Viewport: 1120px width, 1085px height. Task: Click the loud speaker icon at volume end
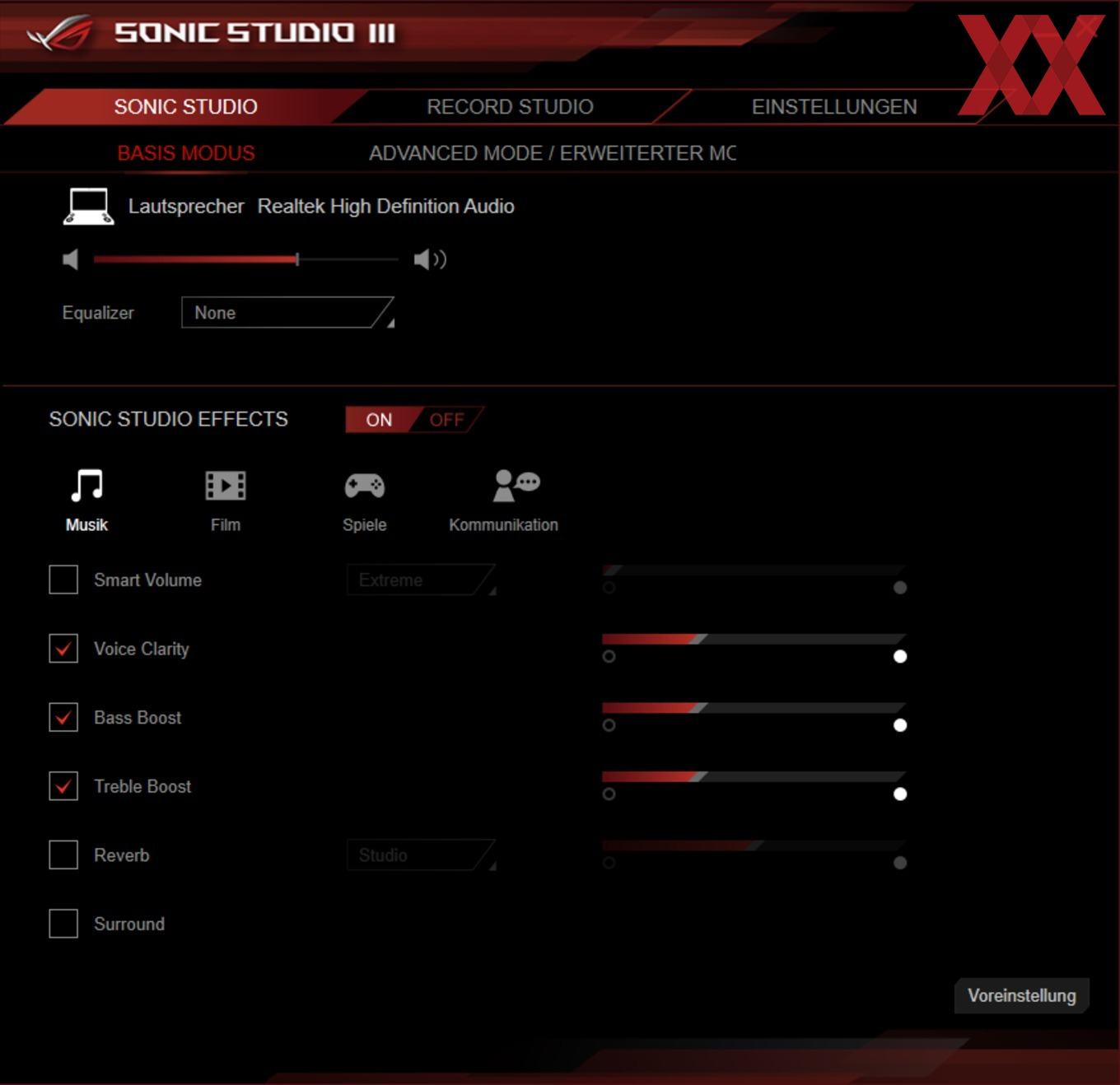coord(430,259)
